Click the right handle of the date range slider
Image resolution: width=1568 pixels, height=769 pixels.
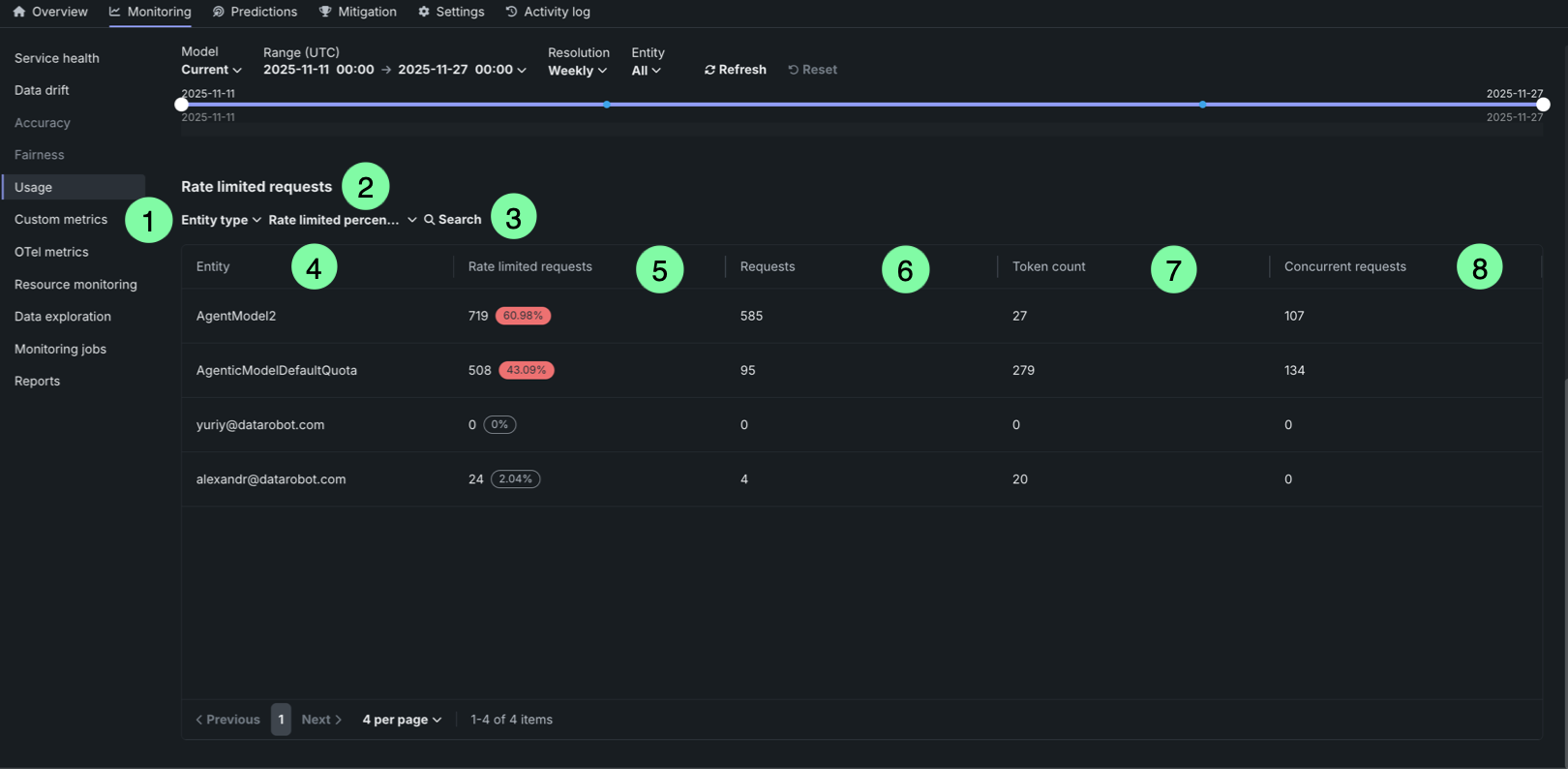(1543, 105)
